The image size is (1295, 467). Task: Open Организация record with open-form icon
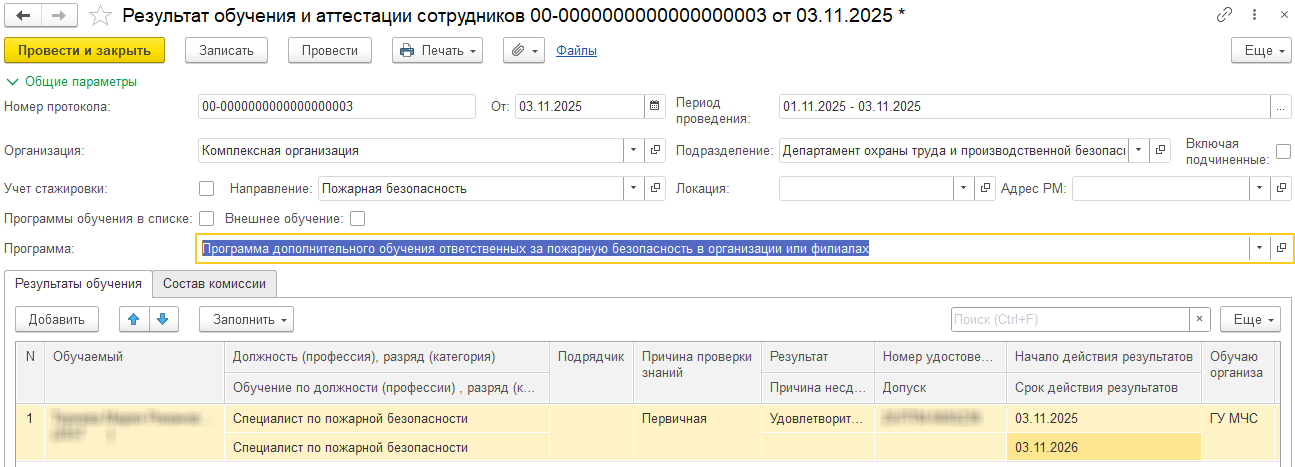pyautogui.click(x=657, y=150)
